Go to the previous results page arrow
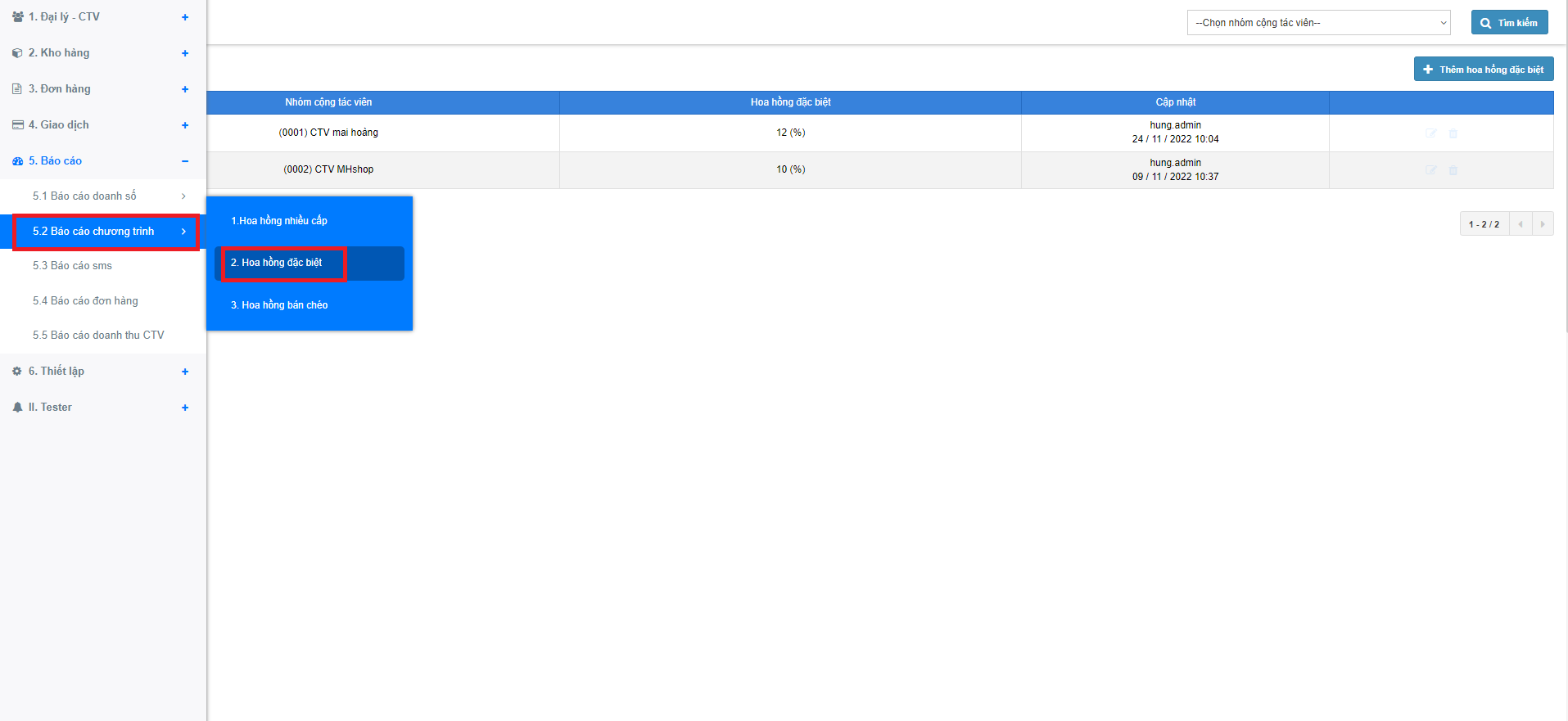This screenshot has height=721, width=1568. pos(1521,224)
